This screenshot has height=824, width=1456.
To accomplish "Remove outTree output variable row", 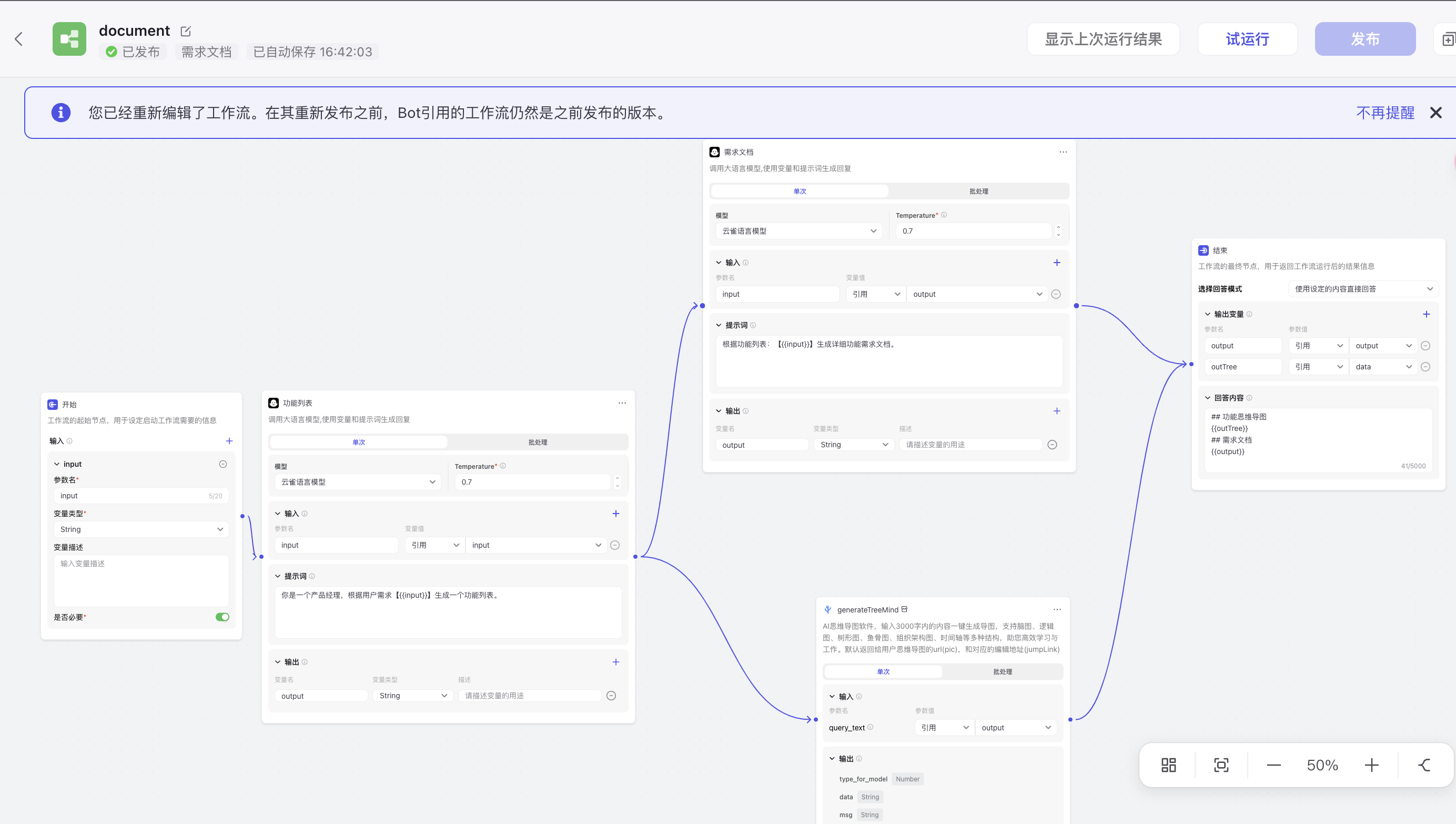I will [x=1425, y=367].
